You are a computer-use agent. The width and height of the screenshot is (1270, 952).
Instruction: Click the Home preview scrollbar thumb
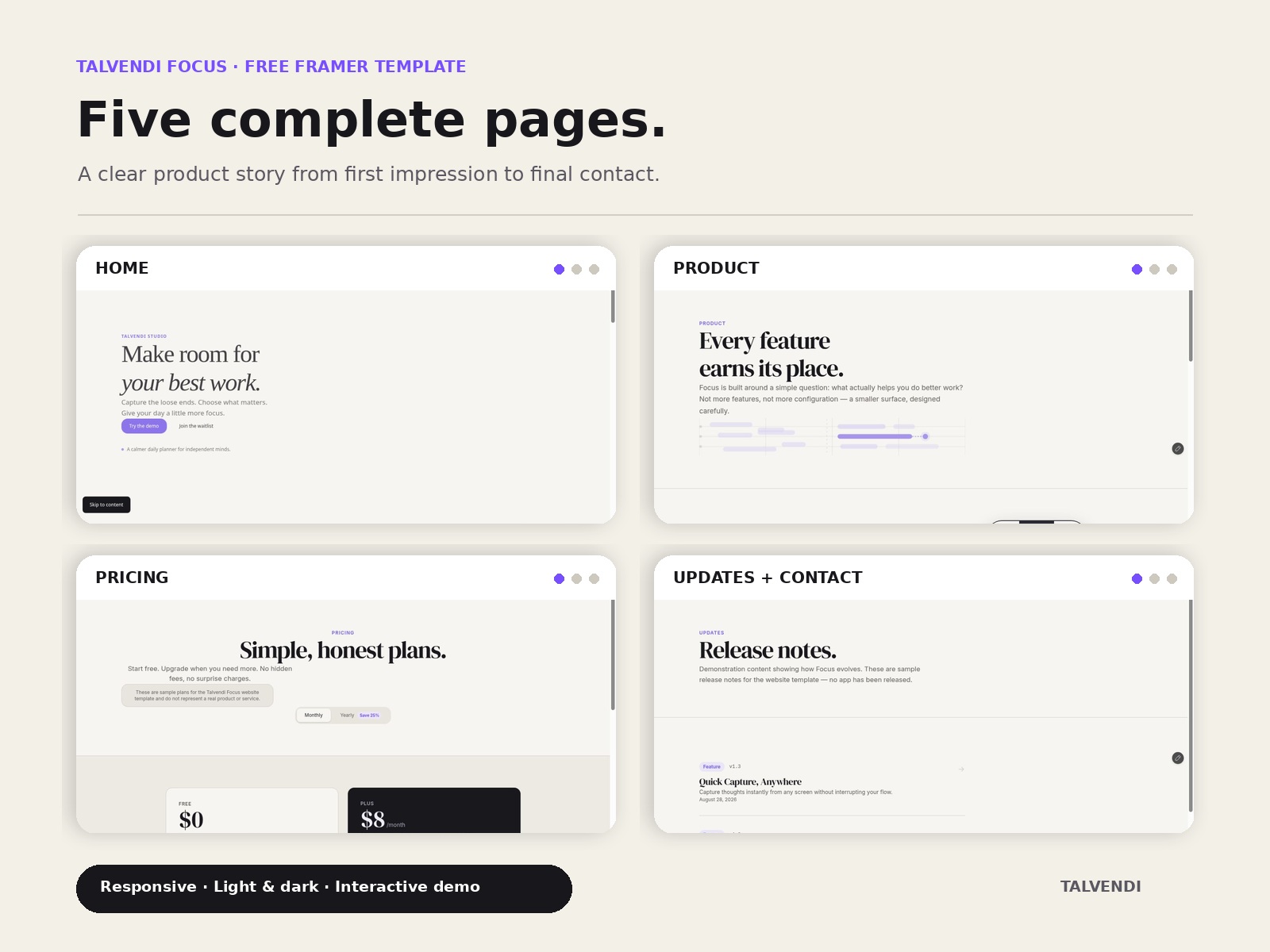613,306
